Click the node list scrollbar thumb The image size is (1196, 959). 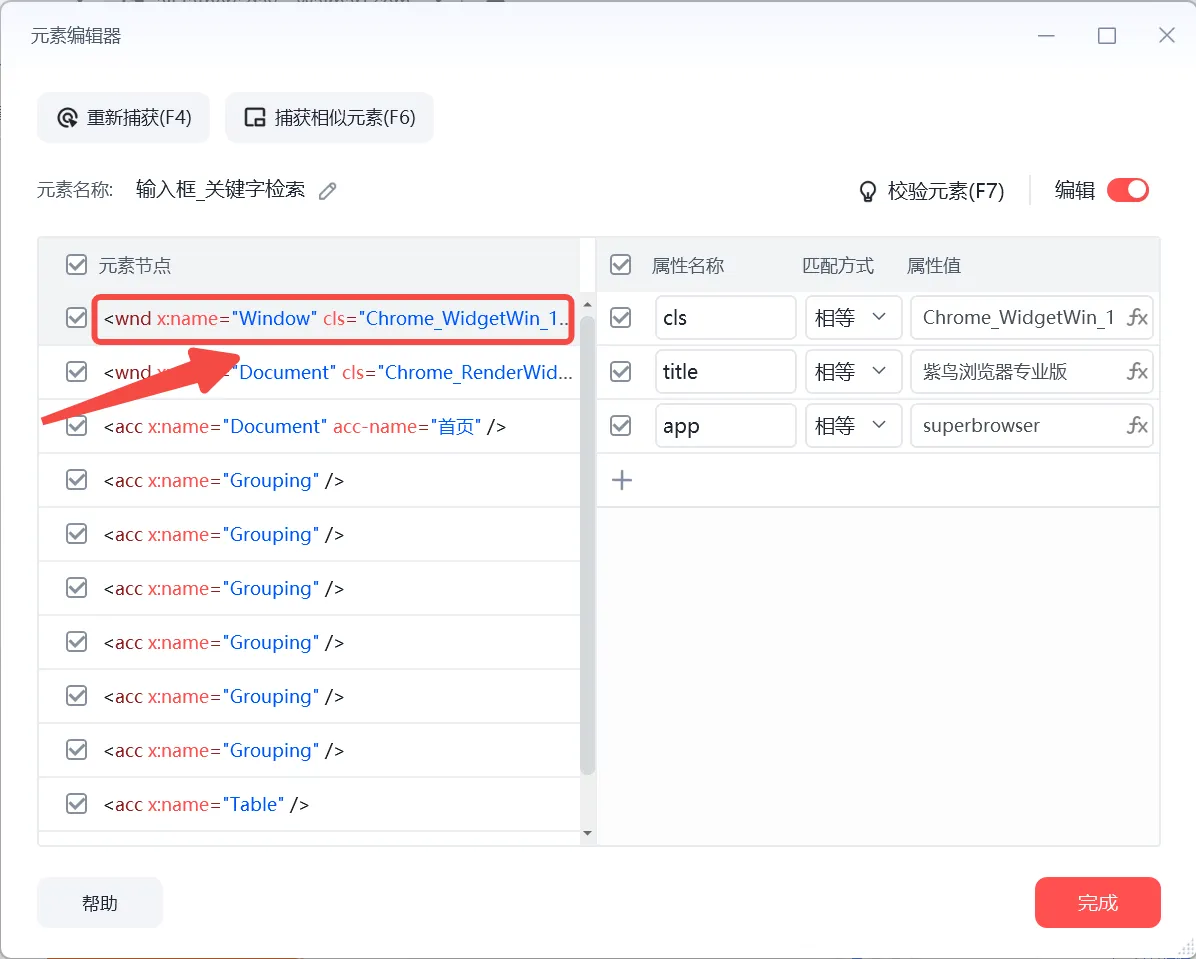[x=587, y=545]
